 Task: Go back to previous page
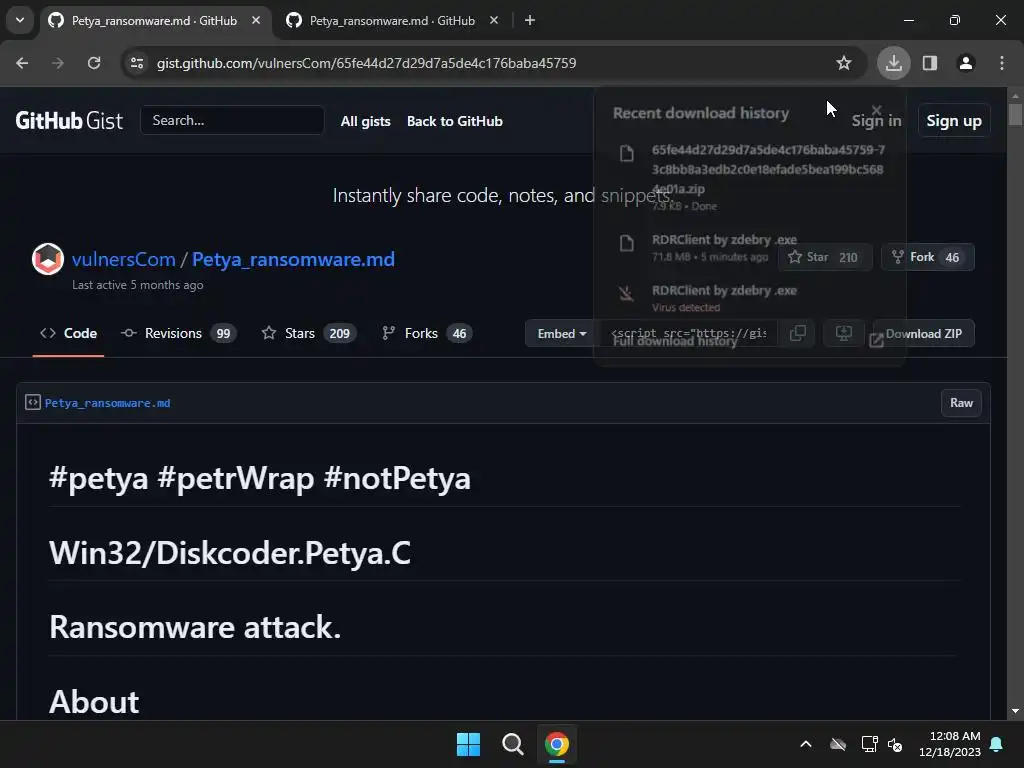tap(22, 63)
